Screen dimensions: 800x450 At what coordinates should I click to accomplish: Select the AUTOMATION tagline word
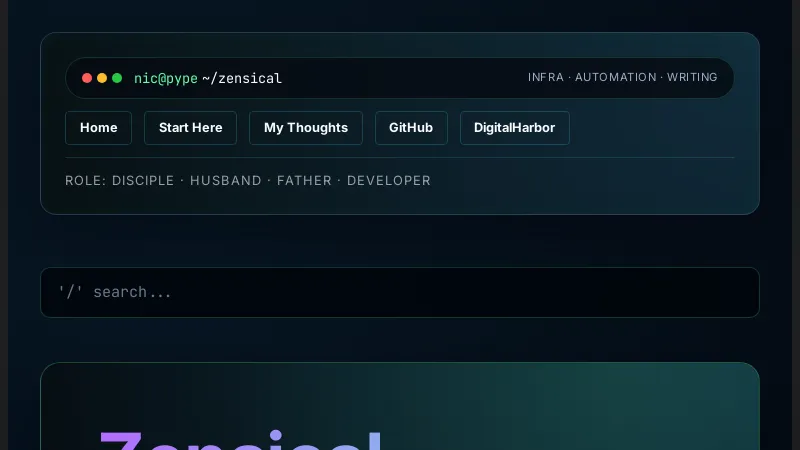coord(615,78)
